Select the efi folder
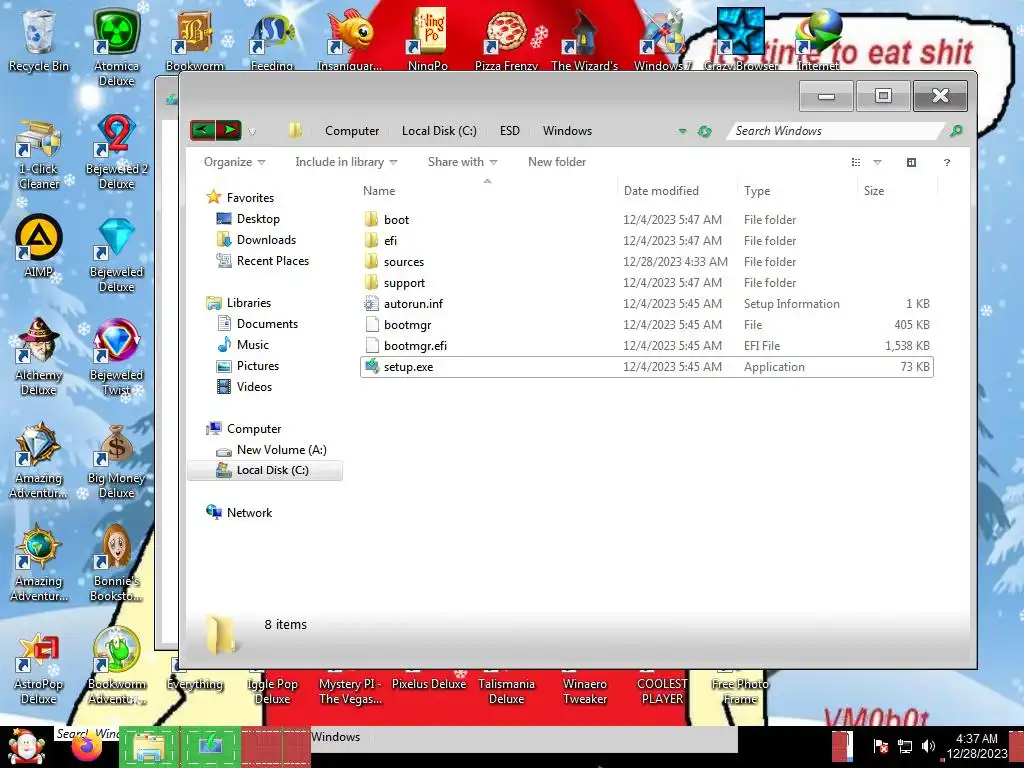The image size is (1024, 768). pyautogui.click(x=647, y=240)
